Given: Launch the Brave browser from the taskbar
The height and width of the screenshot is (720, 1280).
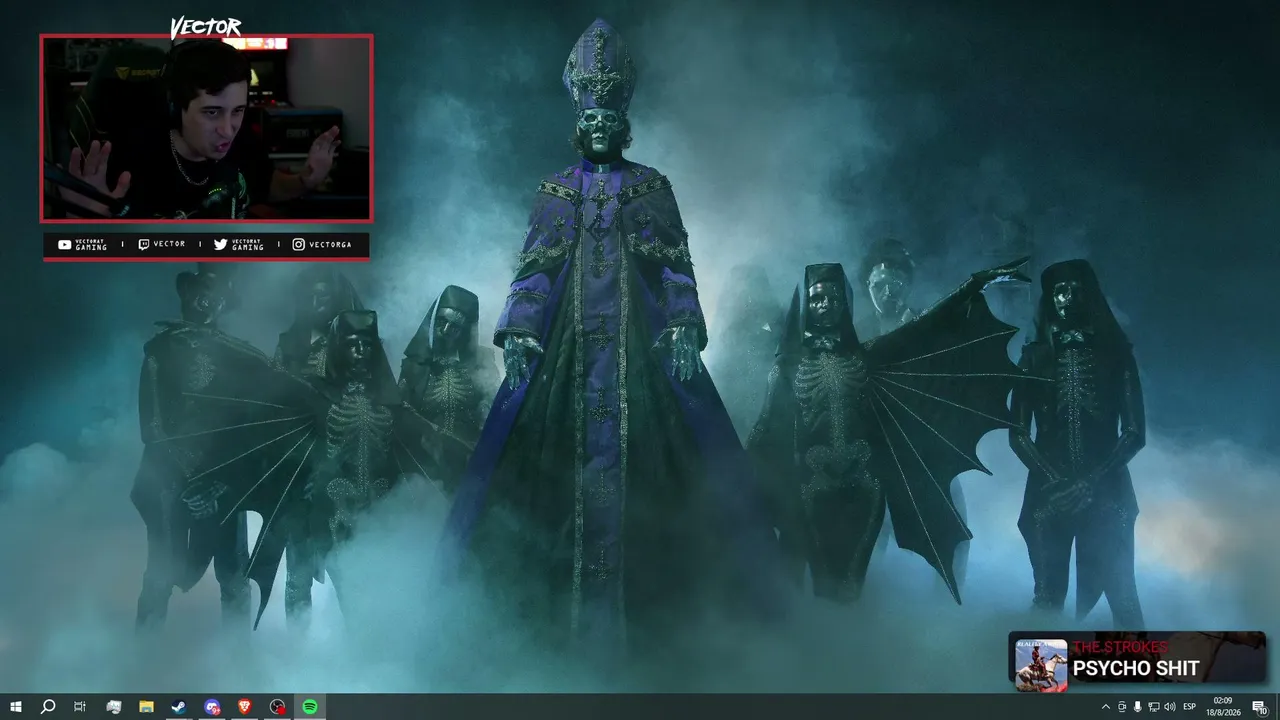Looking at the screenshot, I should point(245,707).
